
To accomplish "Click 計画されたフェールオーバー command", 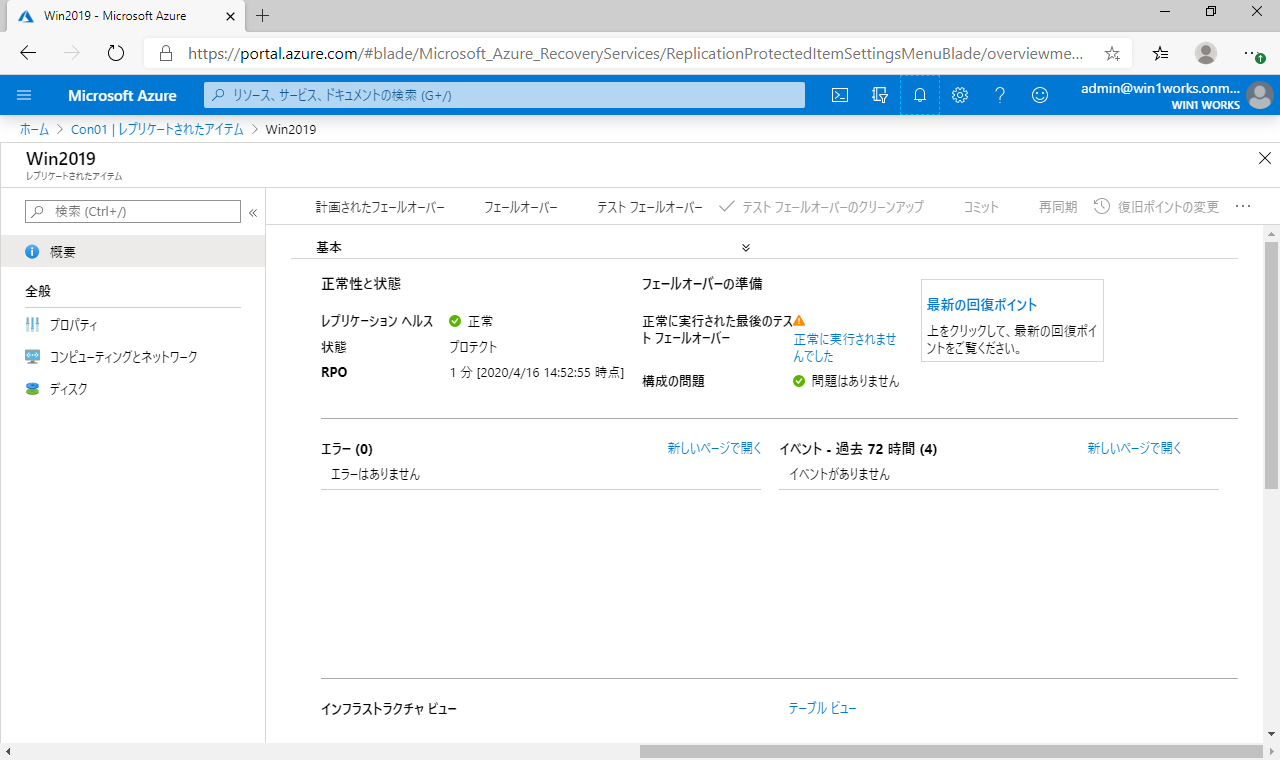I will click(380, 207).
